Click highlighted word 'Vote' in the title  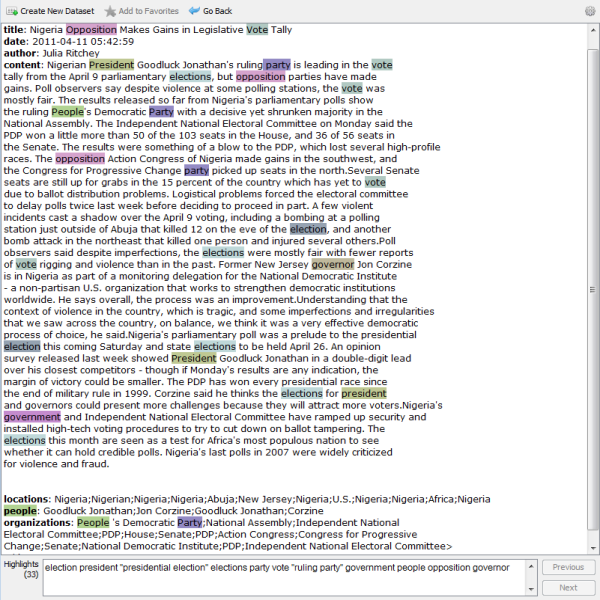pyautogui.click(x=257, y=29)
